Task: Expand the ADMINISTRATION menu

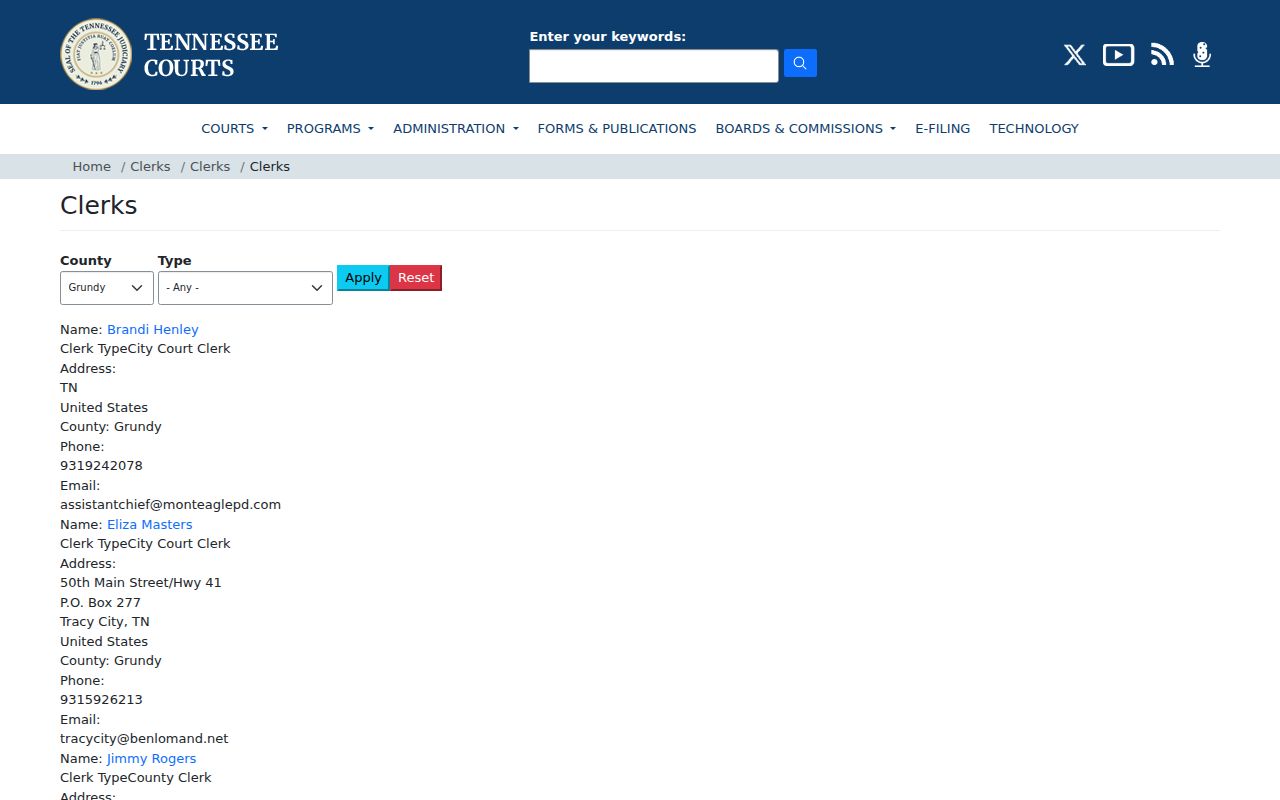Action: (x=456, y=128)
